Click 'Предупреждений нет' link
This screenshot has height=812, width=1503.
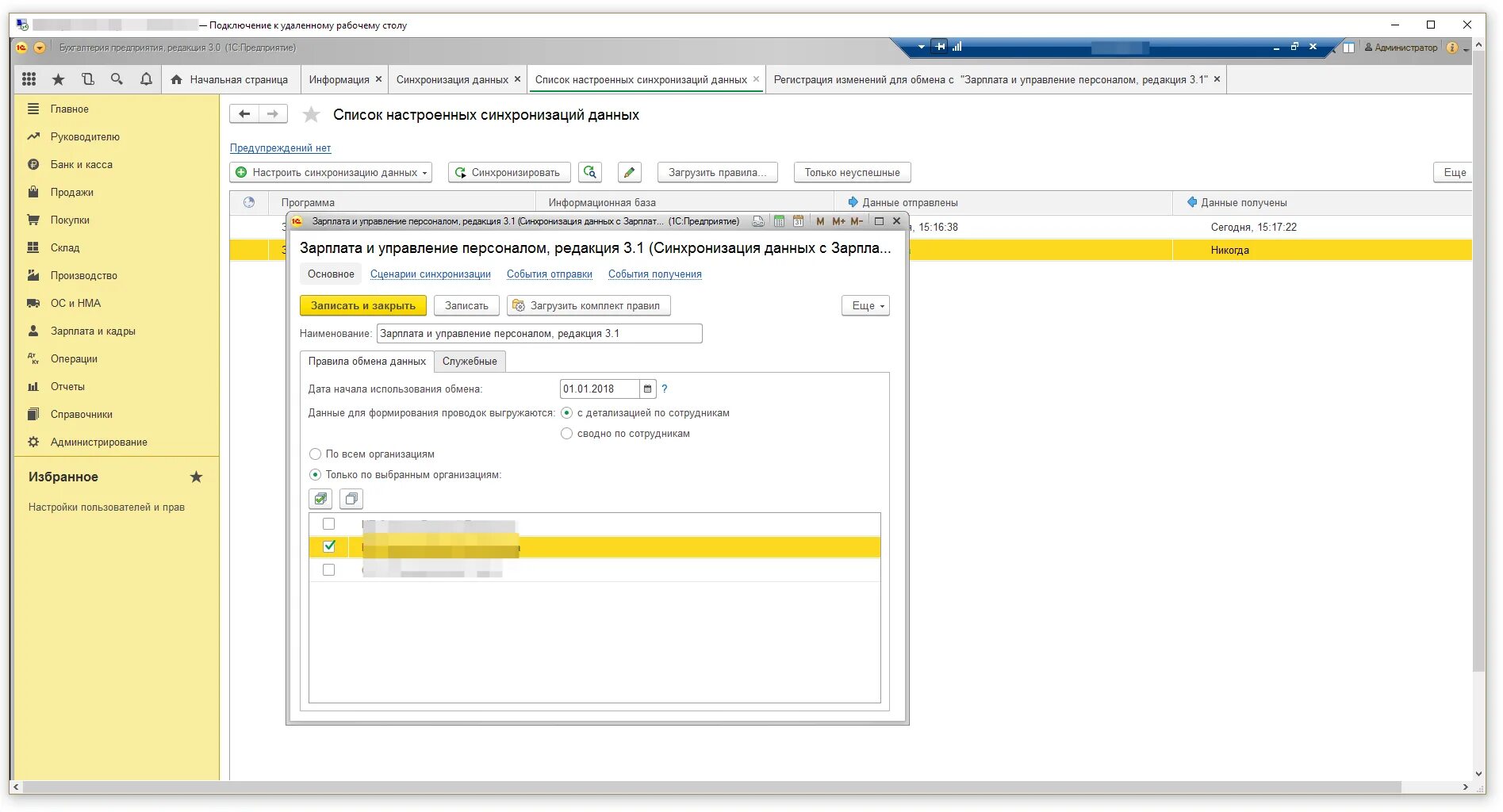point(281,148)
